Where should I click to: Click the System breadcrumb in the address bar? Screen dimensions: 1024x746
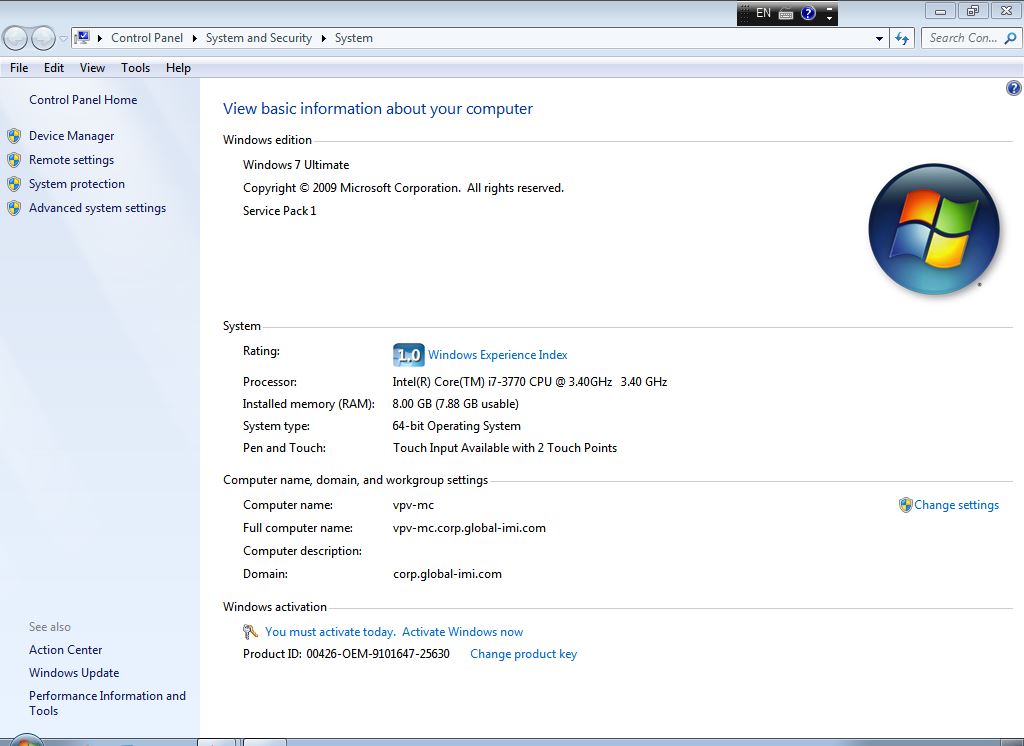[x=353, y=38]
